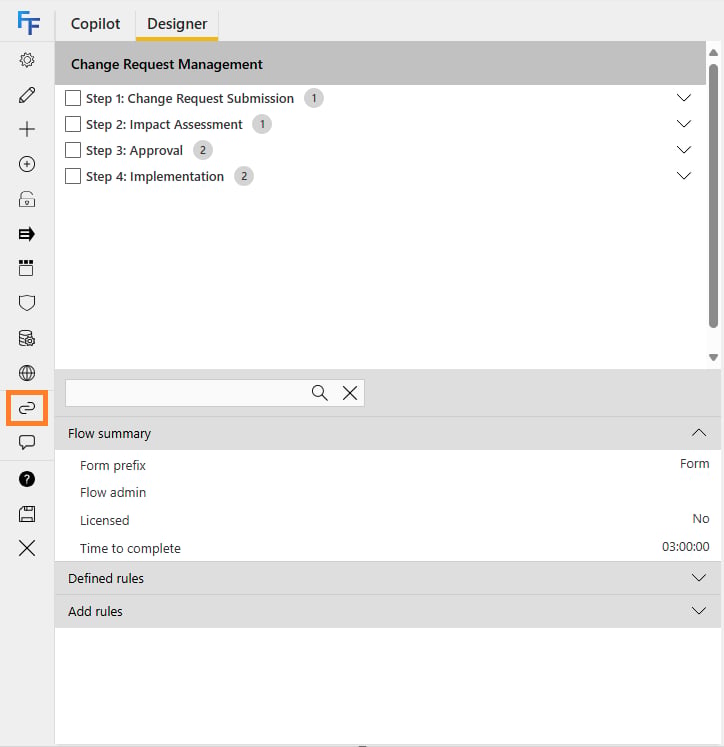
Task: Click the circled plus icon
Action: click(27, 164)
